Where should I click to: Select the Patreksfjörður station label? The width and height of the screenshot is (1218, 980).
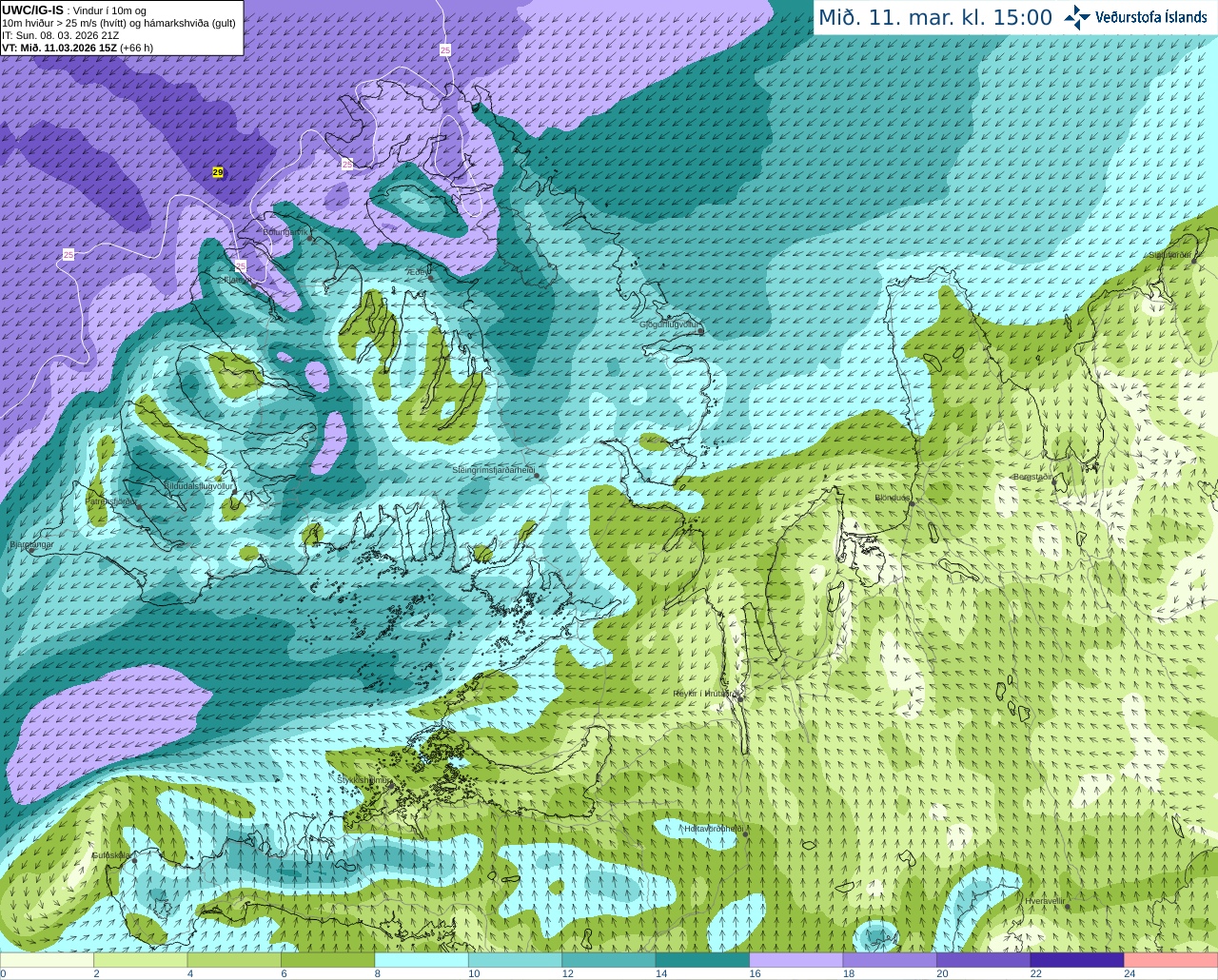click(111, 500)
